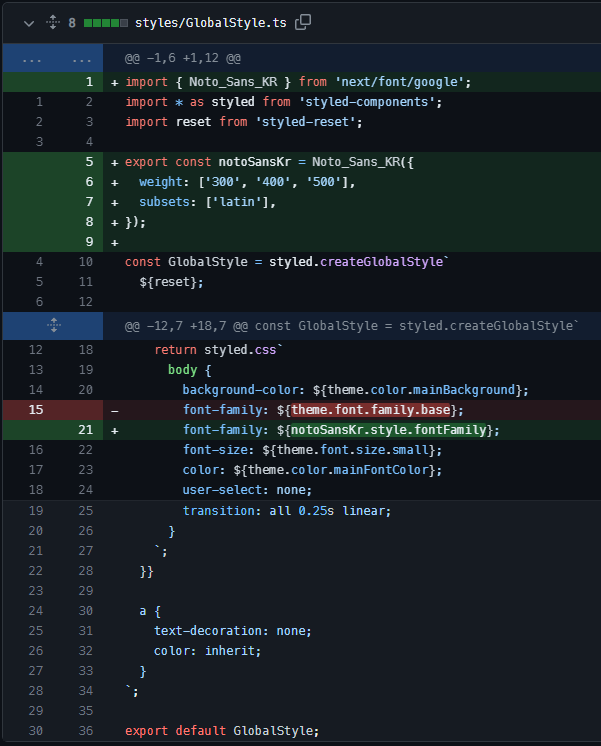Select new line number 36
Image resolution: width=601 pixels, height=746 pixels.
(x=86, y=730)
